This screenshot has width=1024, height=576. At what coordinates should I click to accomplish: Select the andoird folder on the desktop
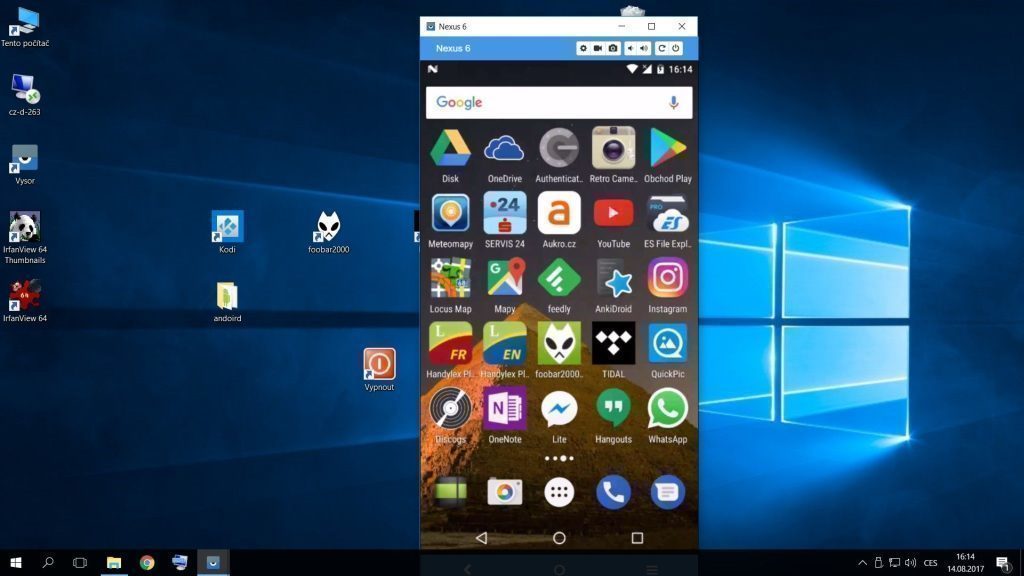click(x=227, y=302)
